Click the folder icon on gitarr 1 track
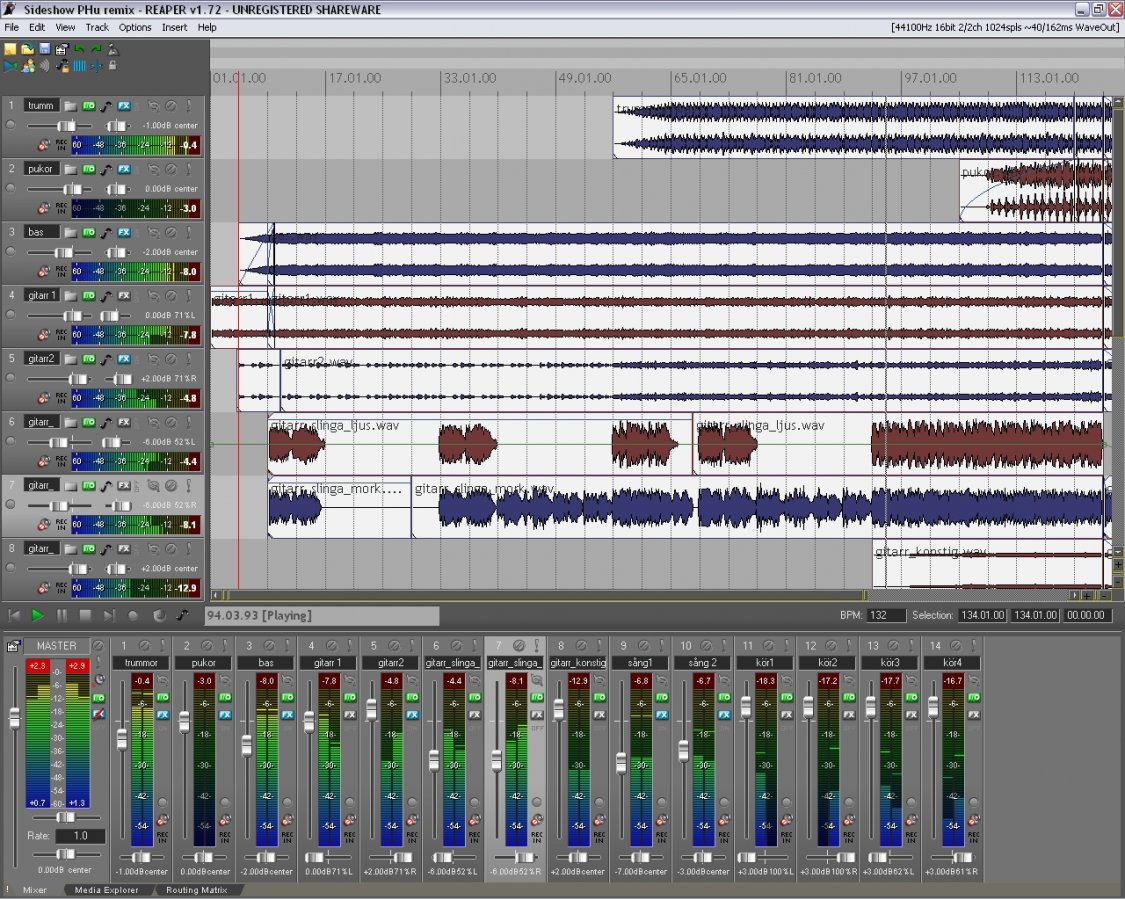1125x900 pixels. pos(70,295)
